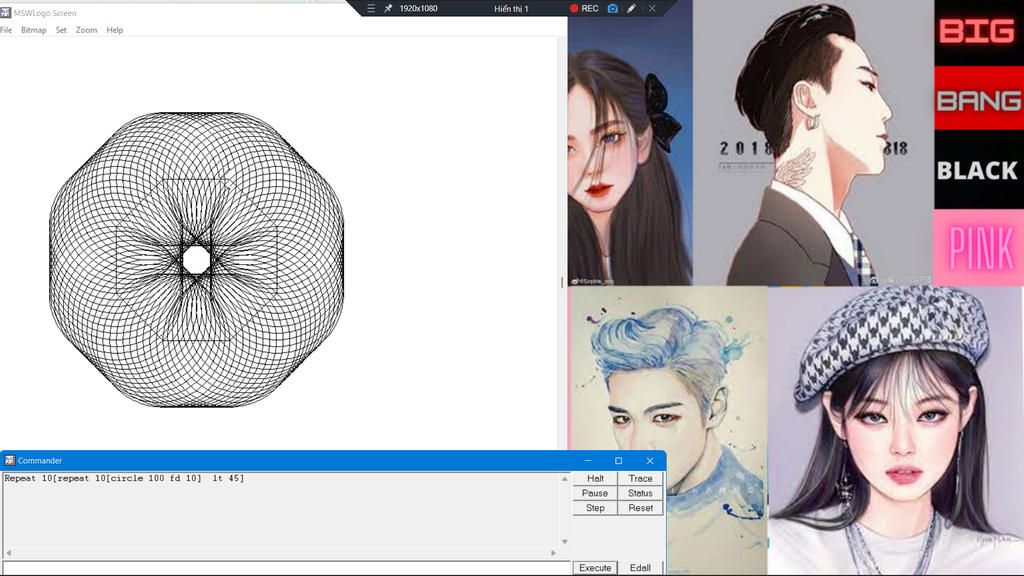Click the BIG neon text tile
The image size is (1024, 576).
click(x=979, y=33)
